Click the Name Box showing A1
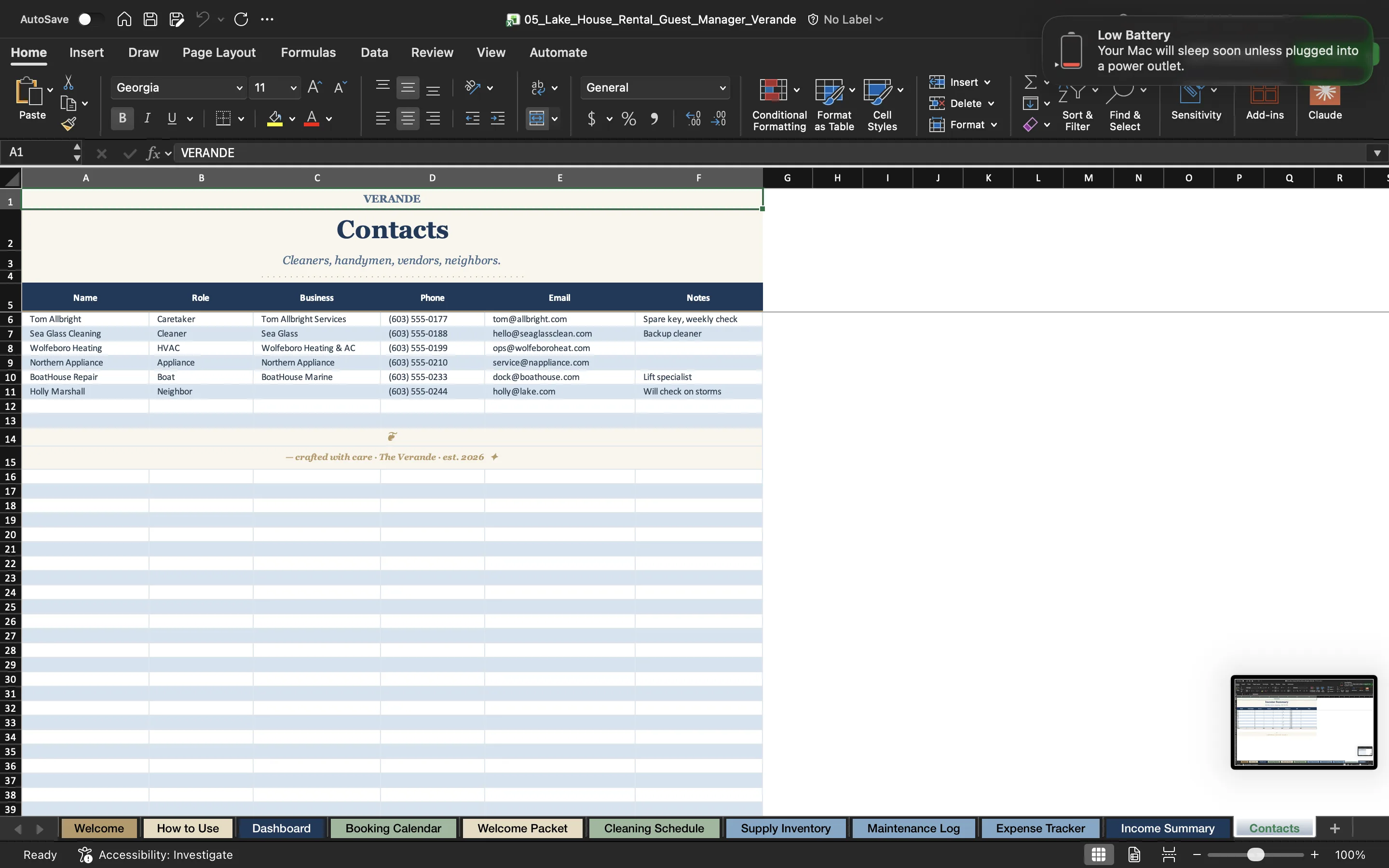 40,153
